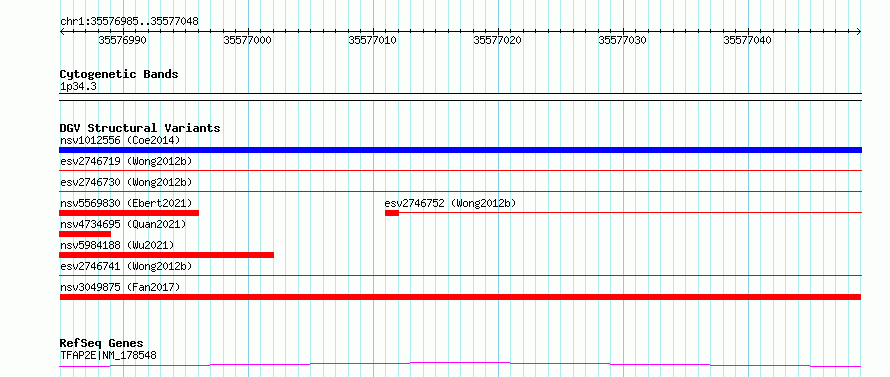The image size is (890, 377).
Task: Open the esv2746741 (Wong2012b) variant
Action: tap(126, 266)
